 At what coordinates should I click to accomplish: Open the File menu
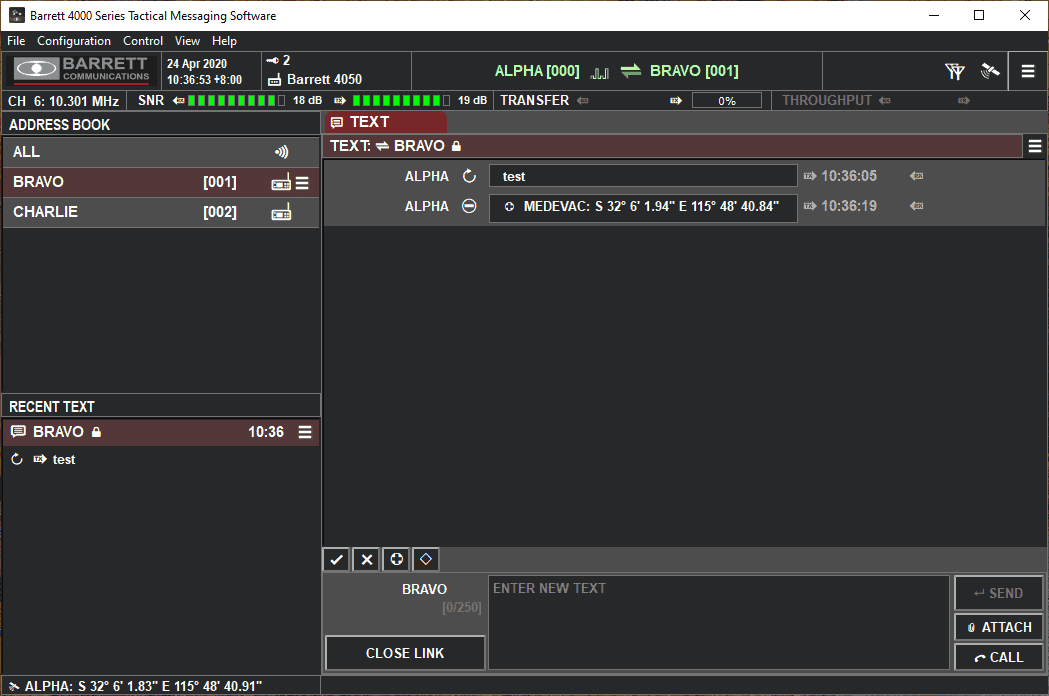click(x=16, y=41)
